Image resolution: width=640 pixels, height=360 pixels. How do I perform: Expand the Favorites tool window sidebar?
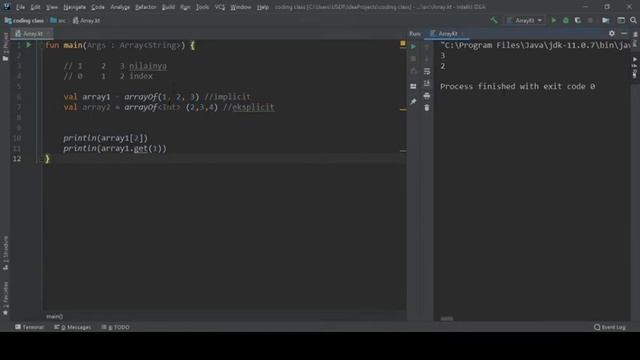pyautogui.click(x=5, y=298)
